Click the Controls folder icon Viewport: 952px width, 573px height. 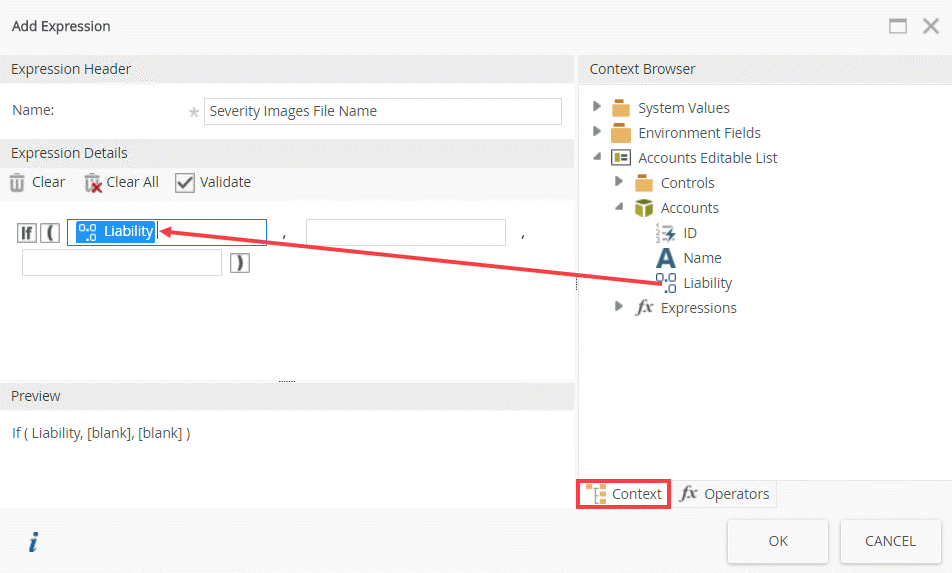[x=644, y=183]
